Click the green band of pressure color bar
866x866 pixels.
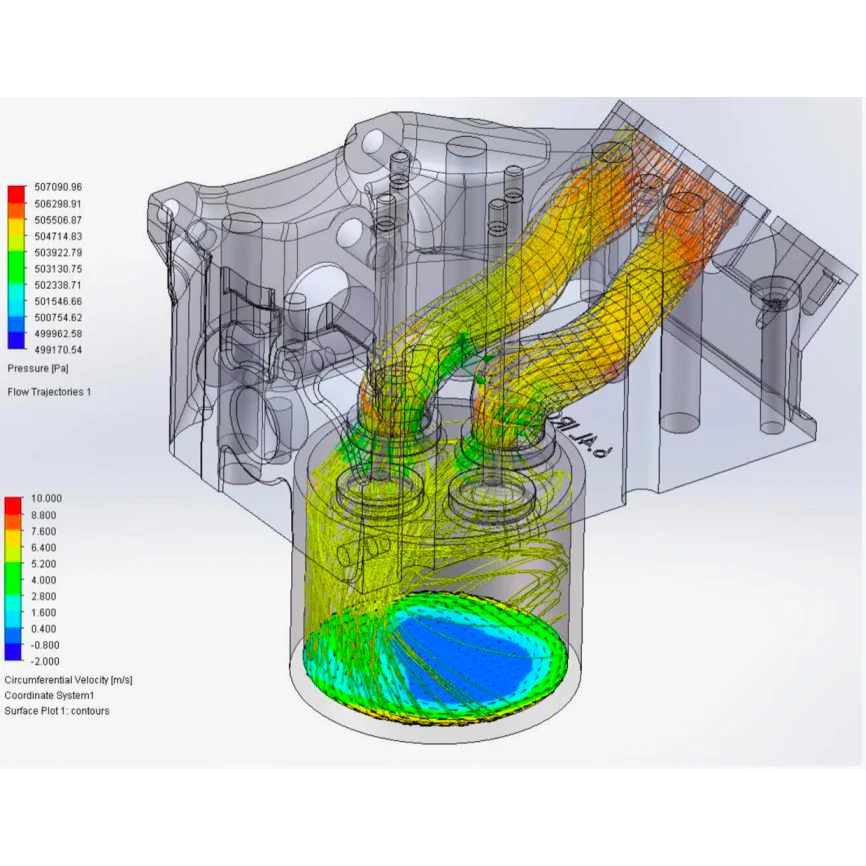tap(16, 270)
